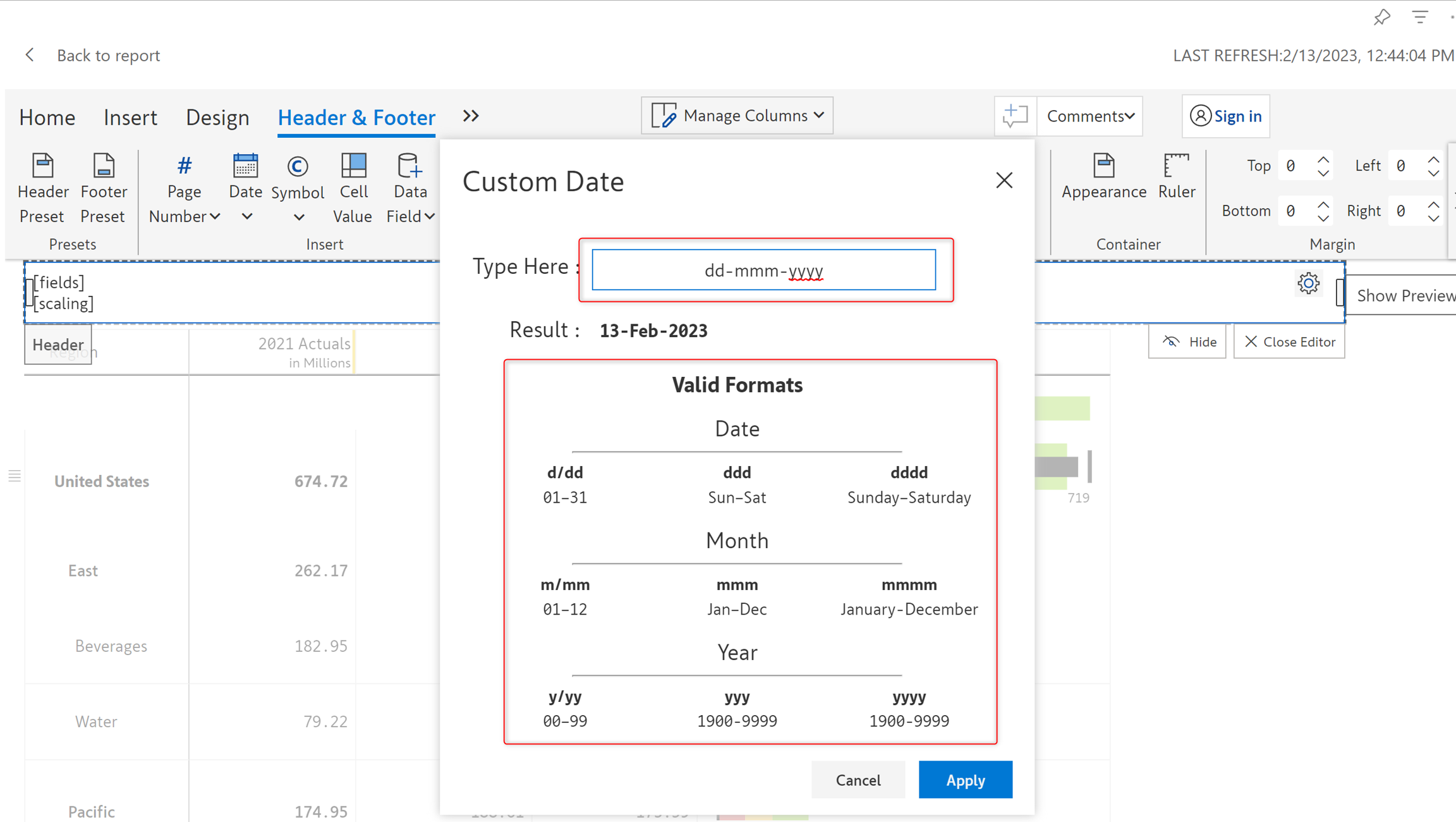Click the date format text field
The height and width of the screenshot is (822, 1456).
click(763, 270)
